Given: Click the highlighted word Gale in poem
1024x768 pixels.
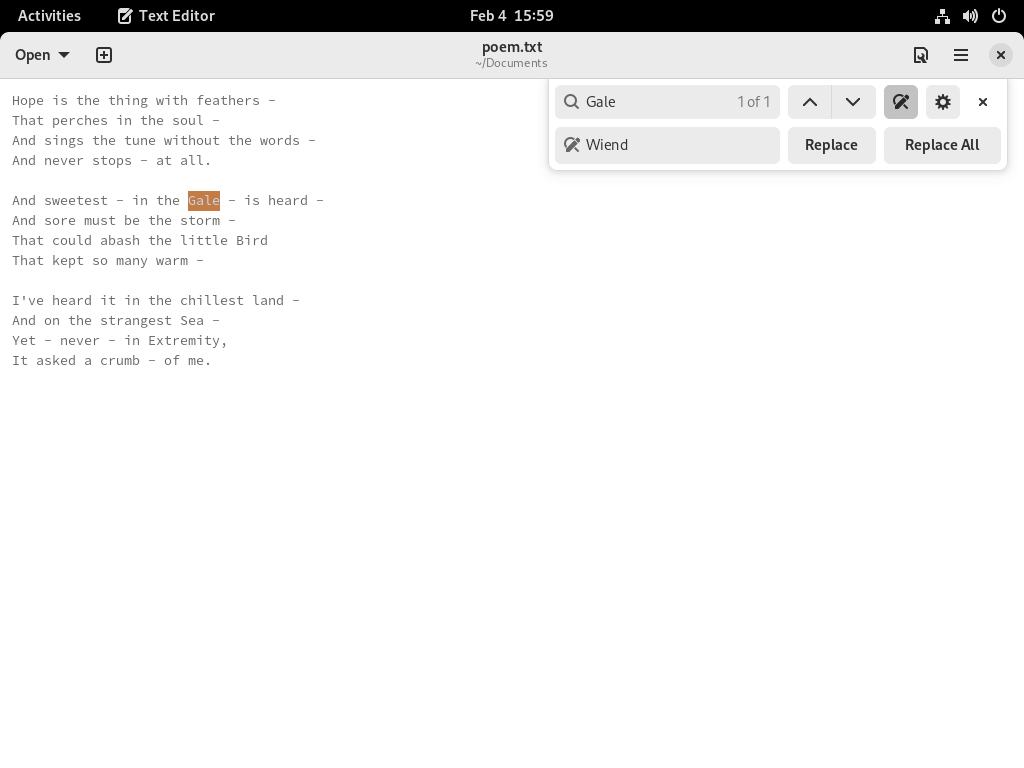Looking at the screenshot, I should 204,200.
